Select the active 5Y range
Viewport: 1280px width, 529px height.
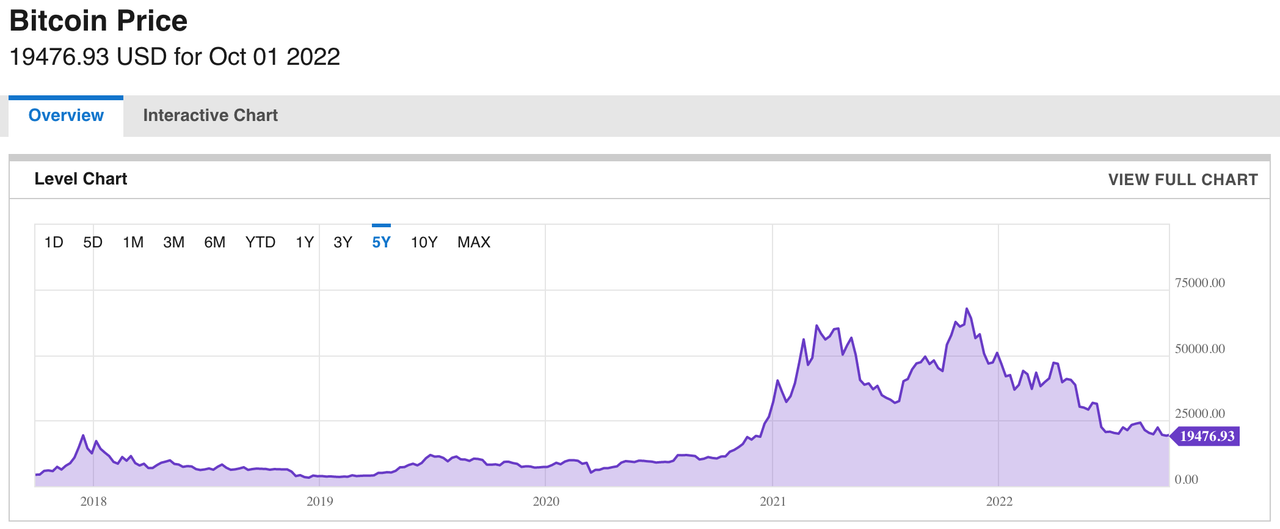(x=381, y=242)
